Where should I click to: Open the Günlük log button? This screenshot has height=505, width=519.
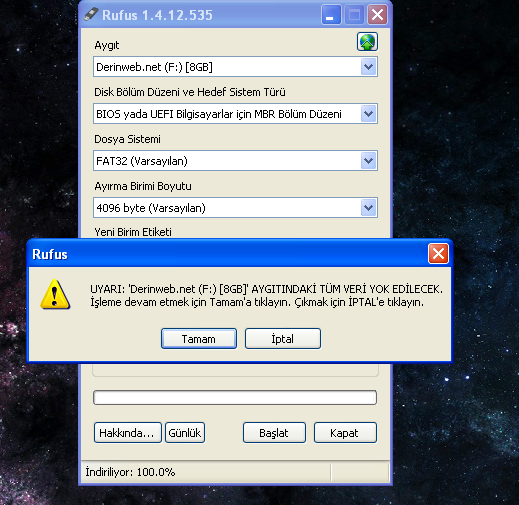tap(185, 433)
